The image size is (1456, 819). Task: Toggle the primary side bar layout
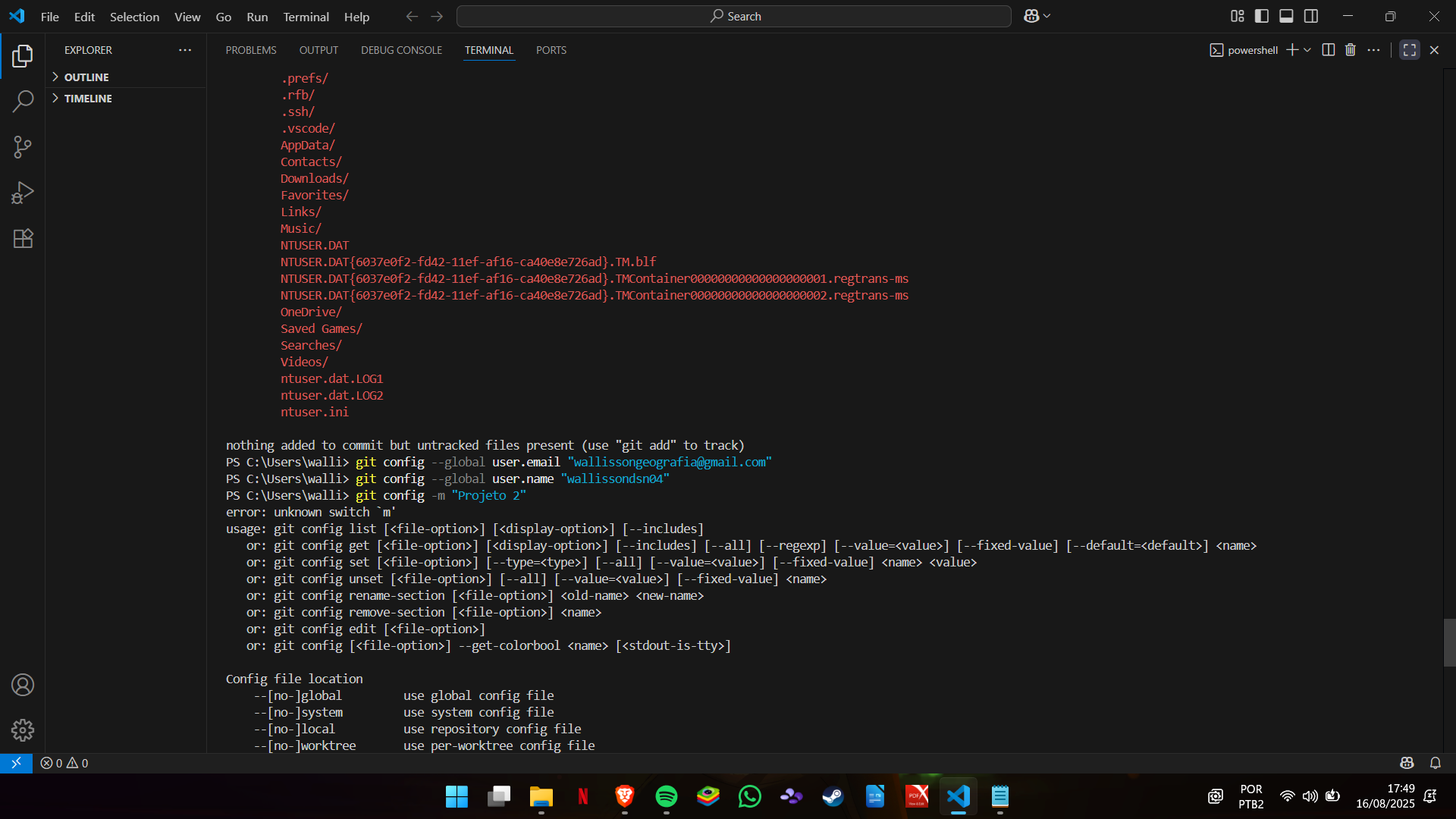pyautogui.click(x=1262, y=16)
